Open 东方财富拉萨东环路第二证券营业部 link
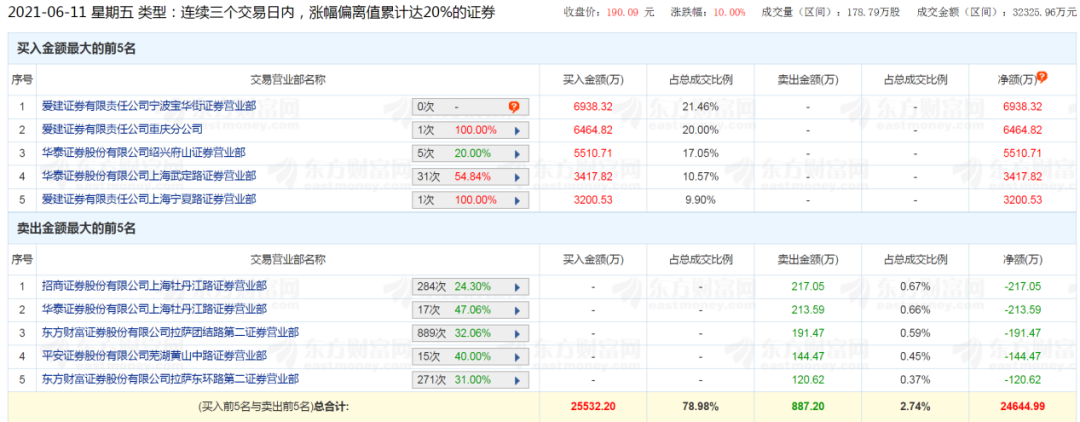 pos(170,379)
